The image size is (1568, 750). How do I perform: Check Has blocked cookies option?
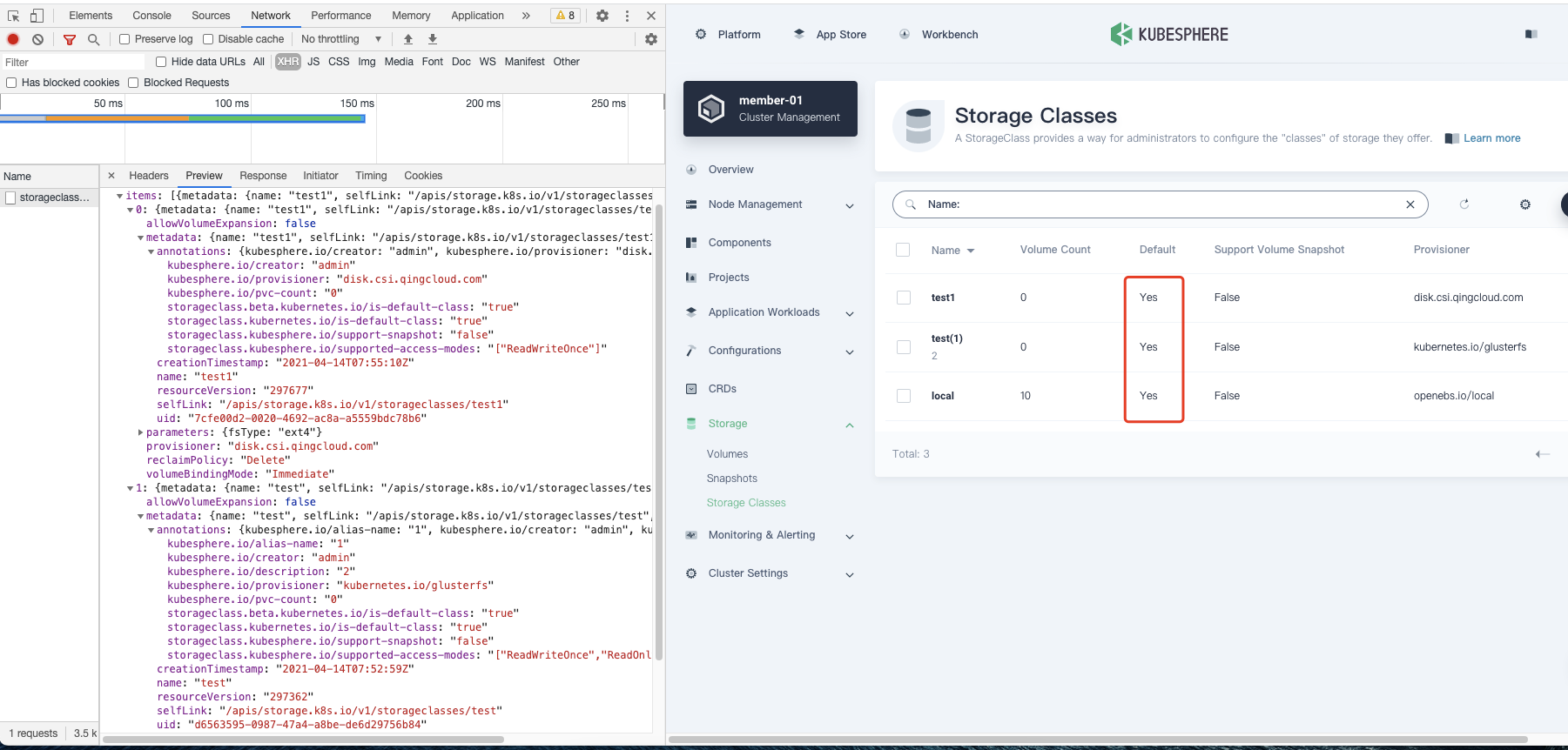pyautogui.click(x=11, y=83)
